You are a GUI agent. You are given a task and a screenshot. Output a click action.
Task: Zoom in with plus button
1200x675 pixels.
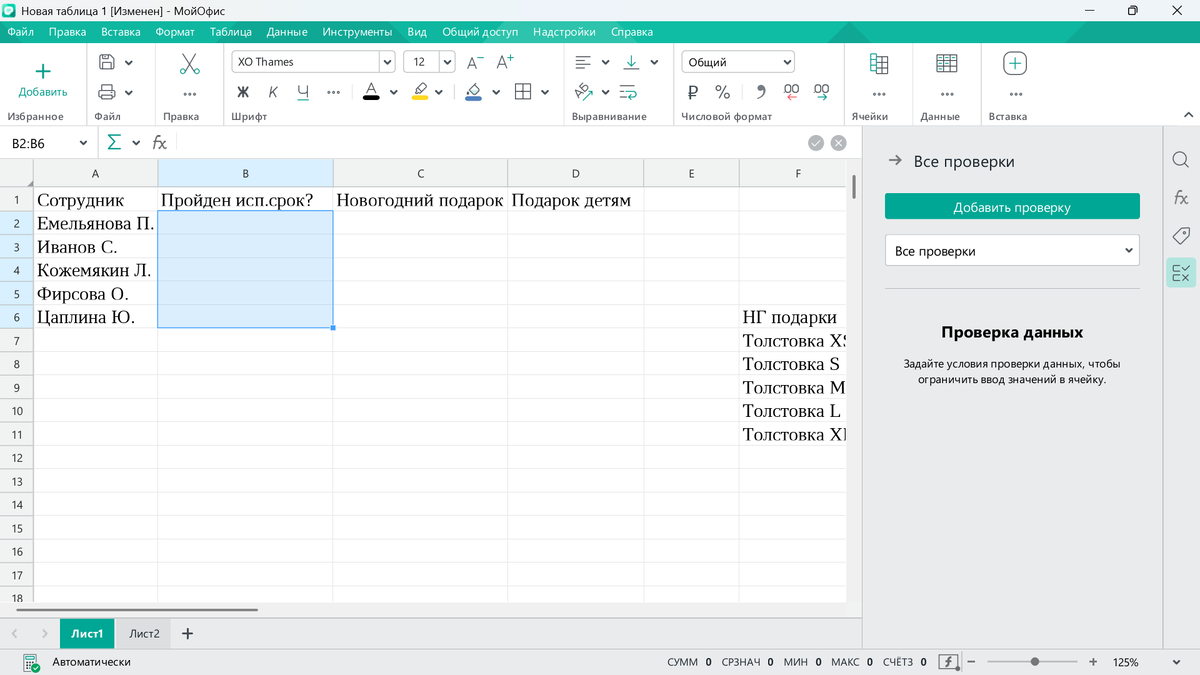coord(1093,662)
